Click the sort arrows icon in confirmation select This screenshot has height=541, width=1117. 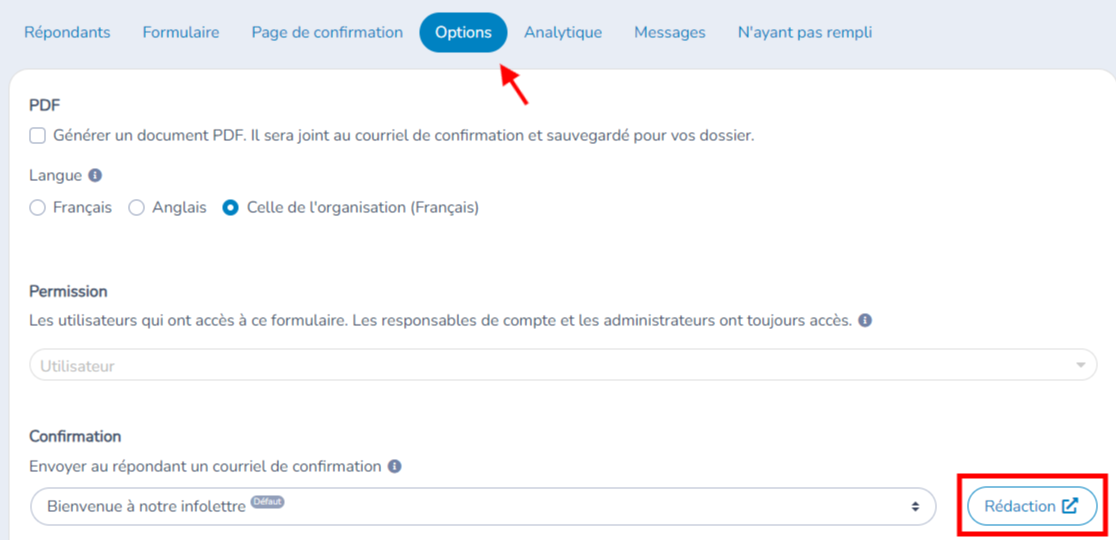(x=915, y=507)
